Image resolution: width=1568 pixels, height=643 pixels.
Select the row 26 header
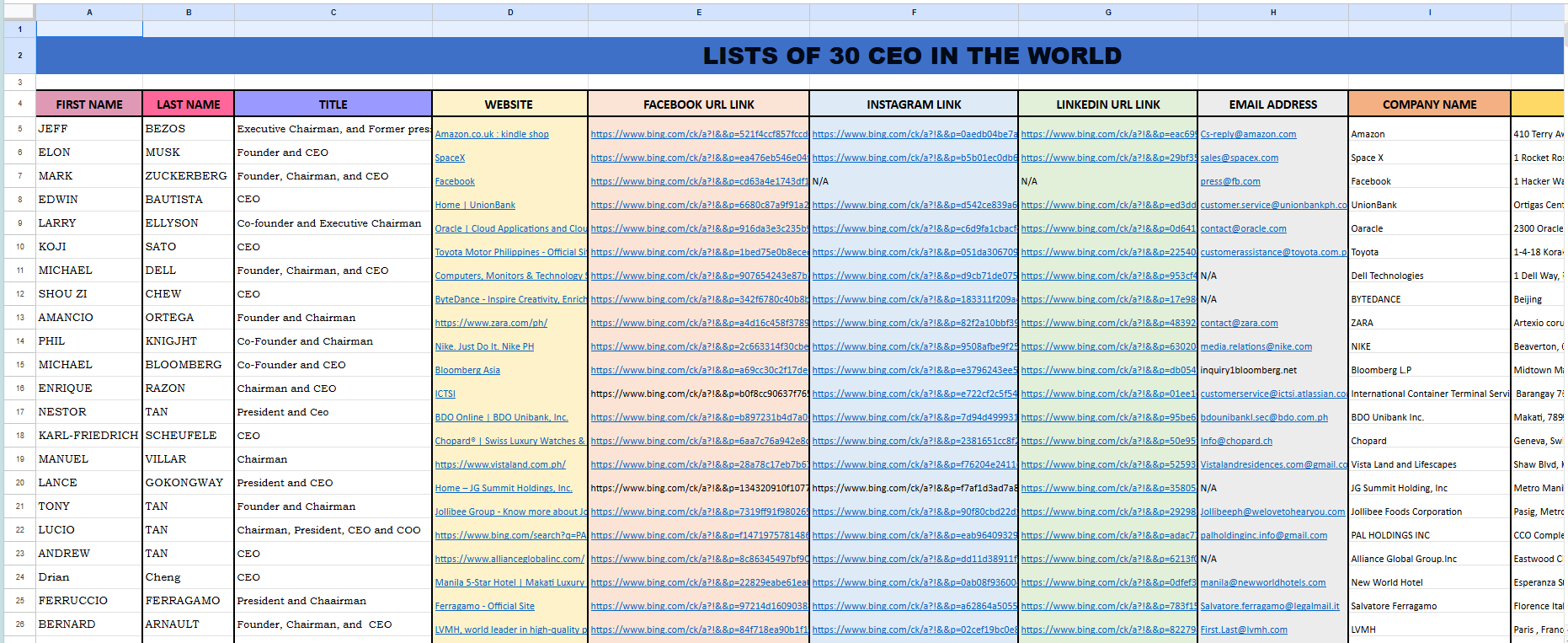[x=19, y=624]
